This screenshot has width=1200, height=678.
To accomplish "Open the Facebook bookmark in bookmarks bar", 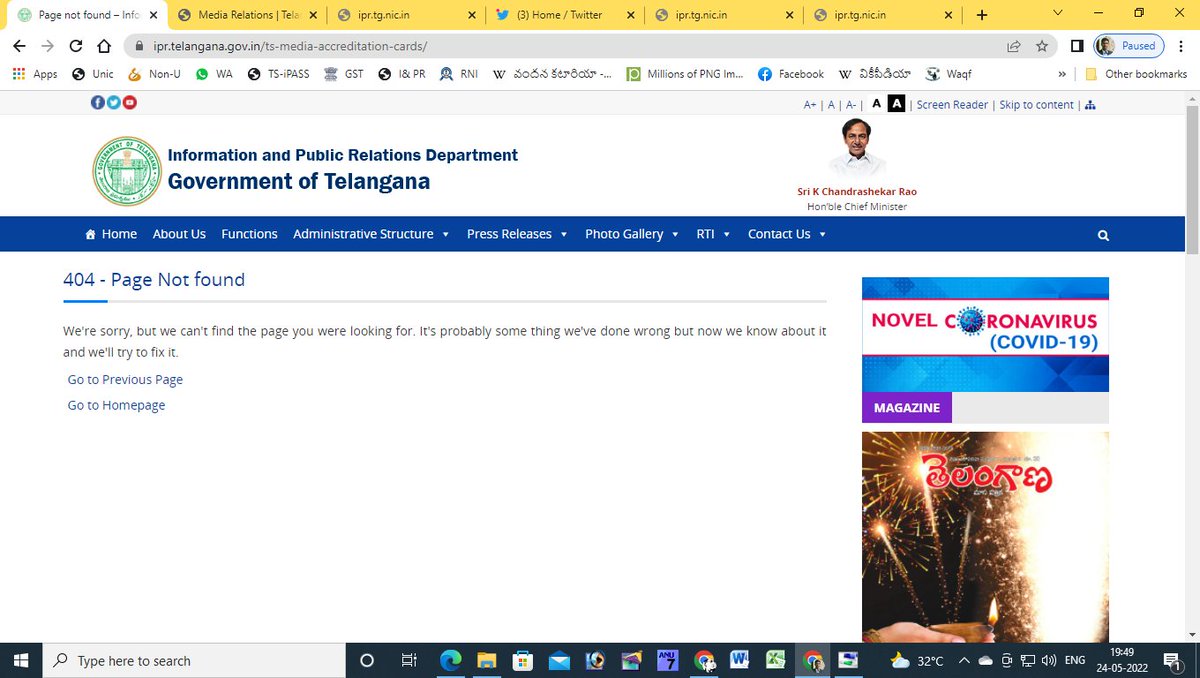I will click(x=791, y=74).
